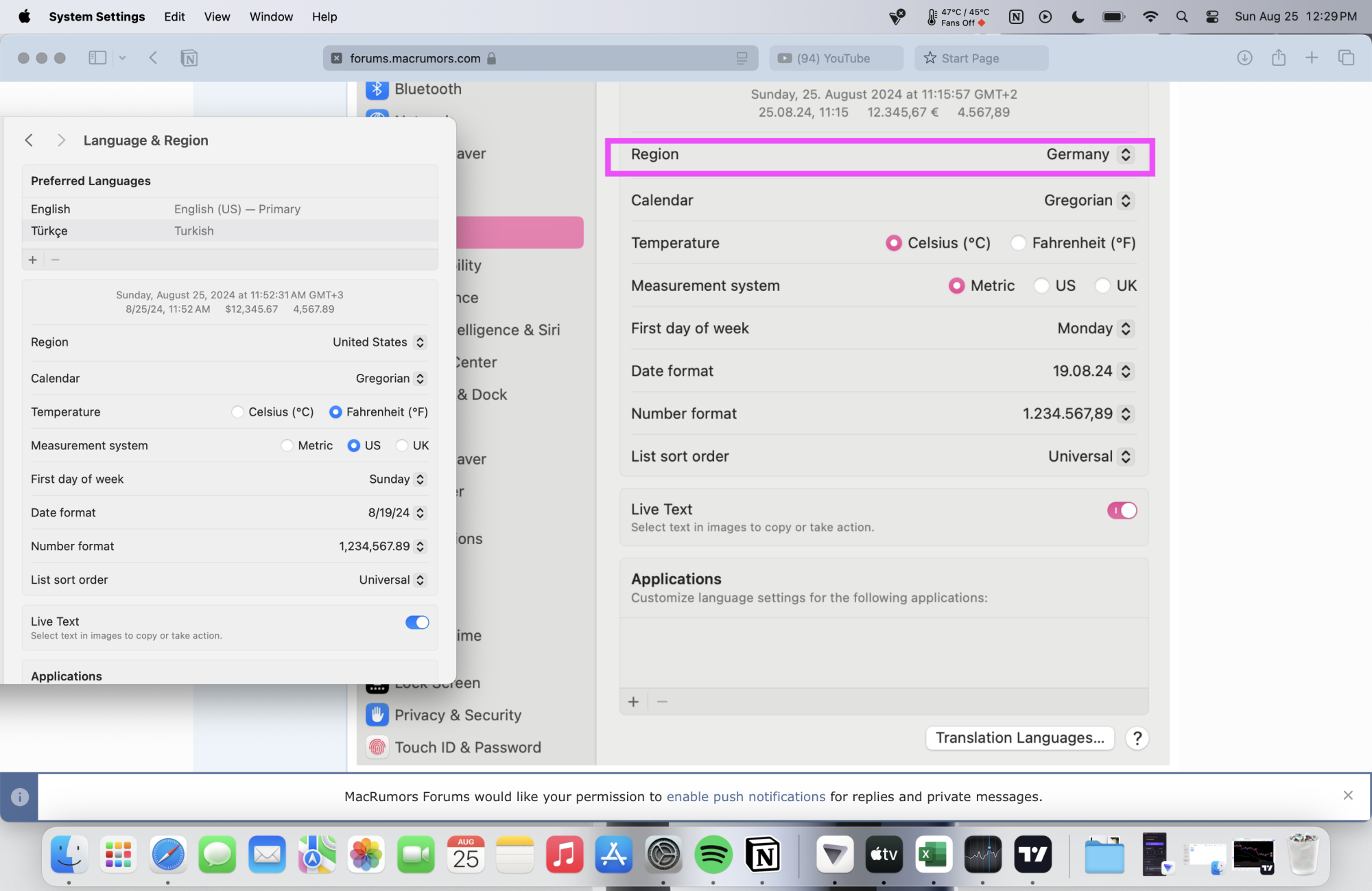Open the Window menu
The height and width of the screenshot is (891, 1372).
tap(271, 16)
